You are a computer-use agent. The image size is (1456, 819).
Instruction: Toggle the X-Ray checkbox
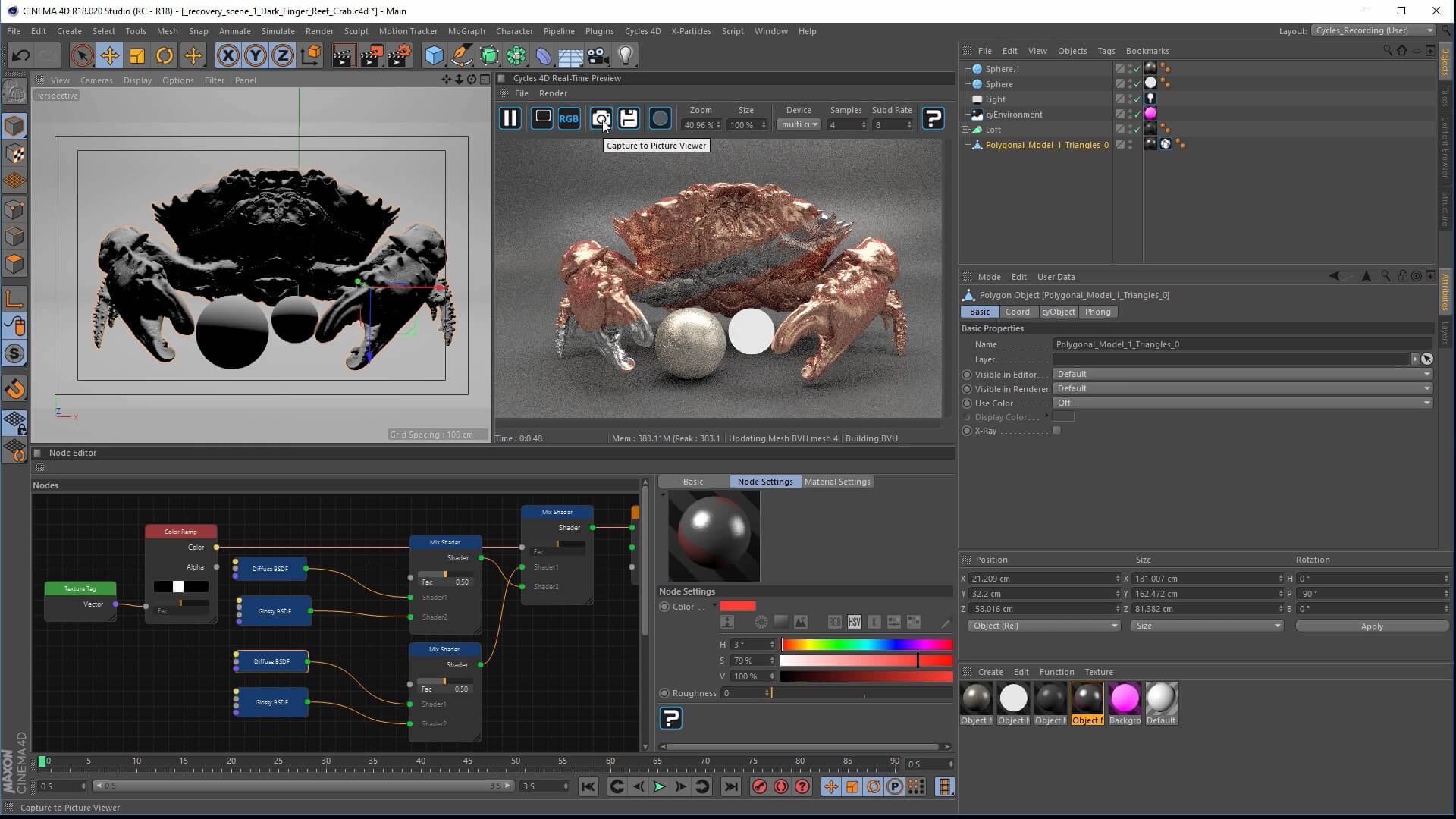[1056, 431]
